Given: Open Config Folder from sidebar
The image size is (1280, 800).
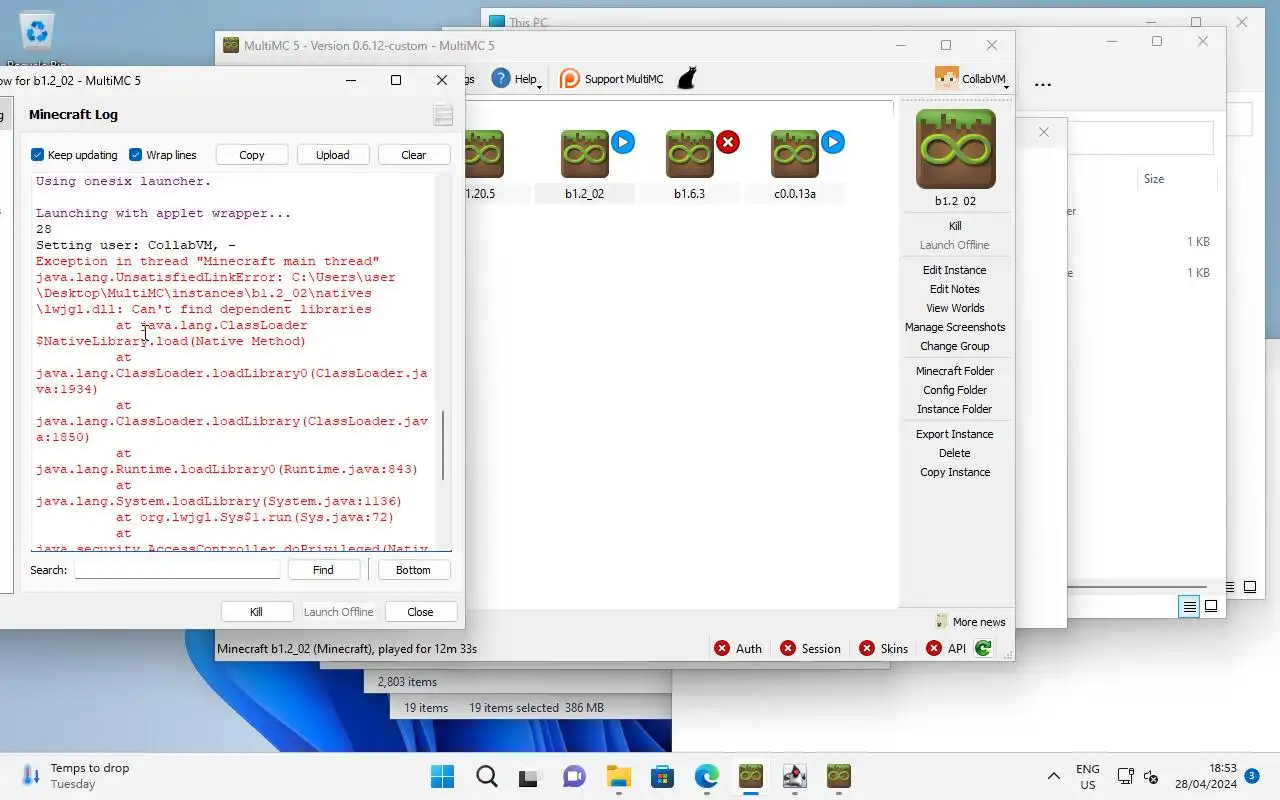Looking at the screenshot, I should 955,390.
